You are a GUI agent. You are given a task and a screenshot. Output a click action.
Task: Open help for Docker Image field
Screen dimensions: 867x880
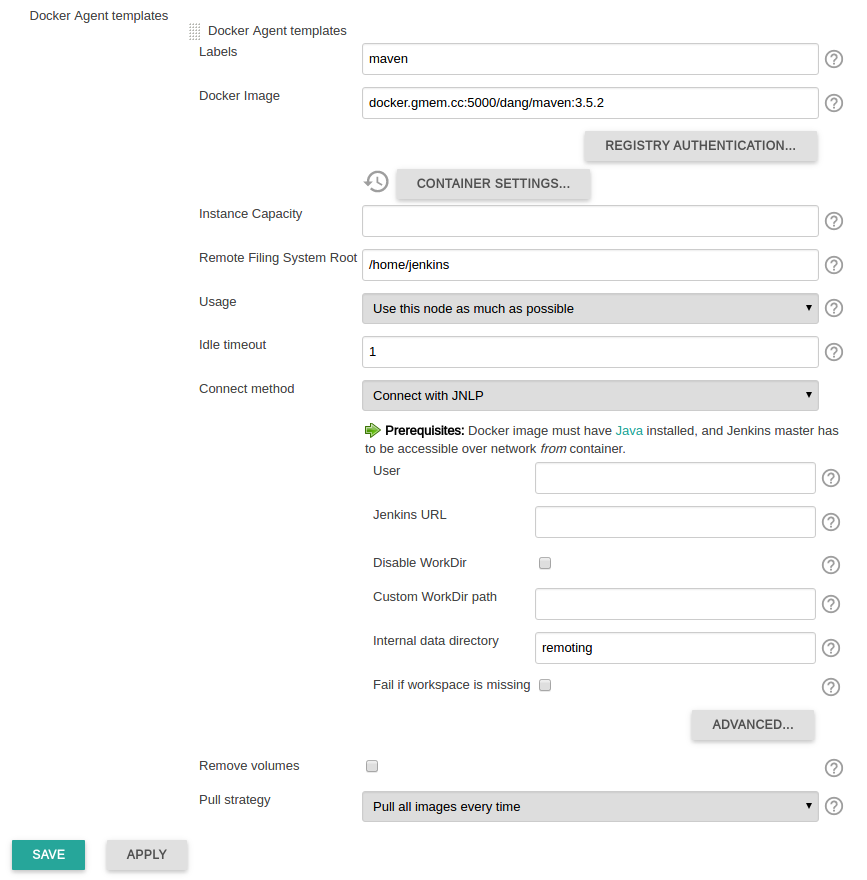(834, 103)
